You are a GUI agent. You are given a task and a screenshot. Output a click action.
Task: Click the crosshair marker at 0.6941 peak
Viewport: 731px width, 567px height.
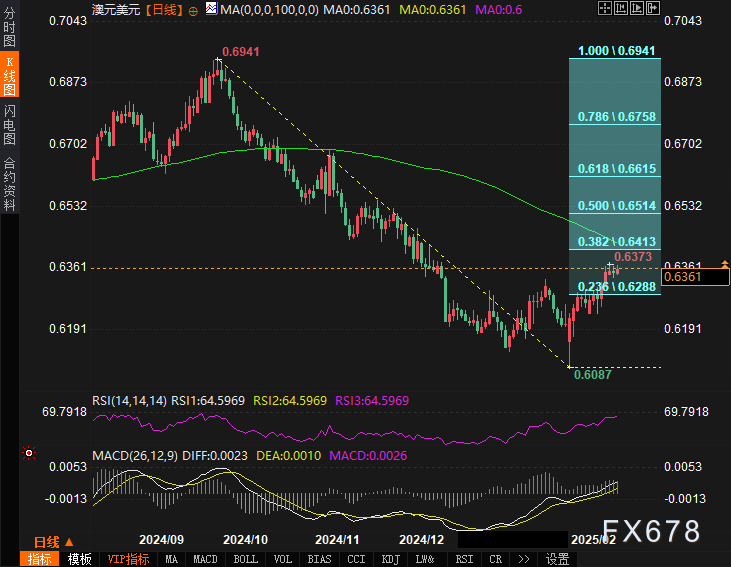pos(218,61)
